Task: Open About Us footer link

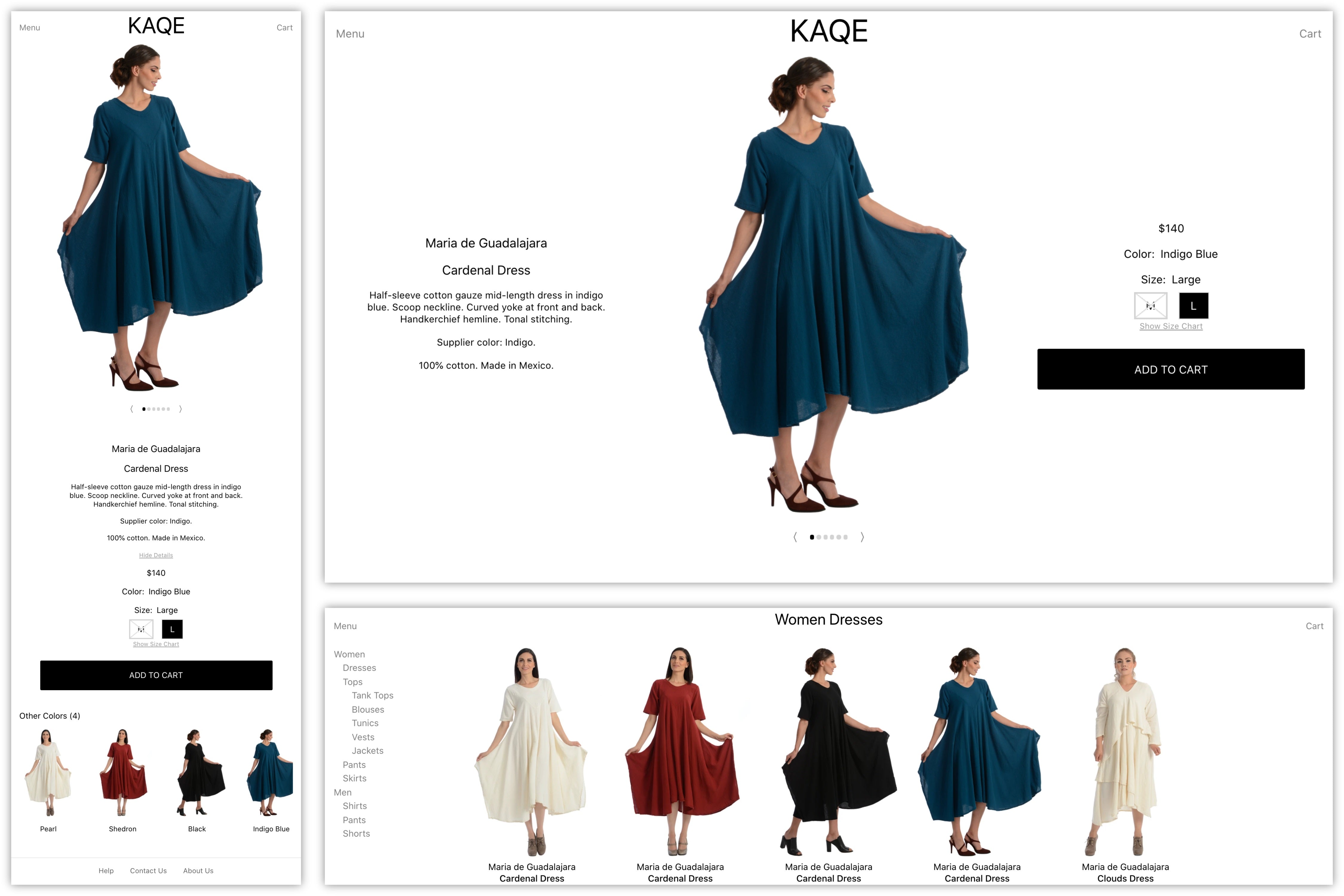Action: (x=198, y=871)
